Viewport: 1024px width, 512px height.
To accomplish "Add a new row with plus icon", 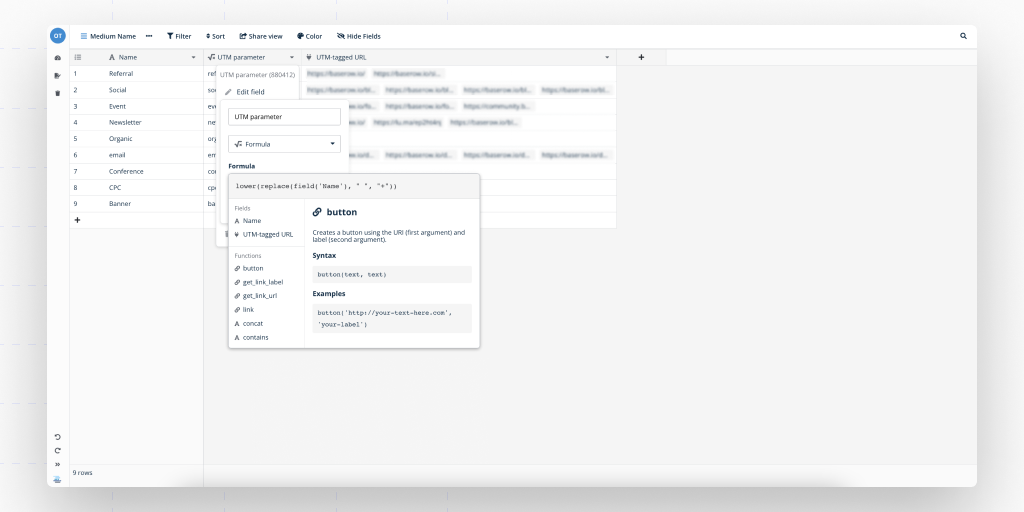I will point(77,220).
